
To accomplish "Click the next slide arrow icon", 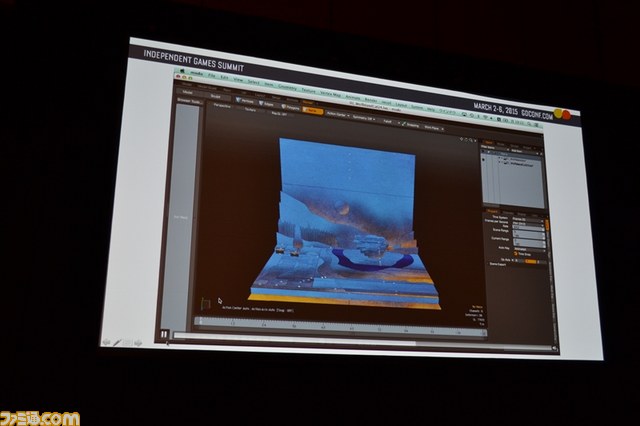I will [138, 343].
